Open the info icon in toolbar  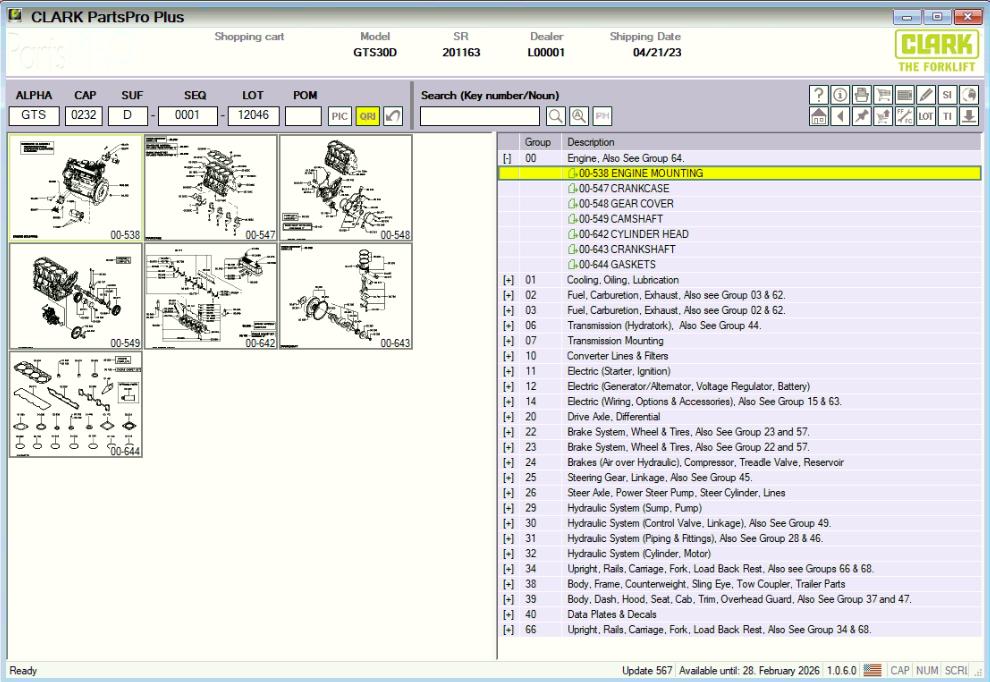click(839, 95)
